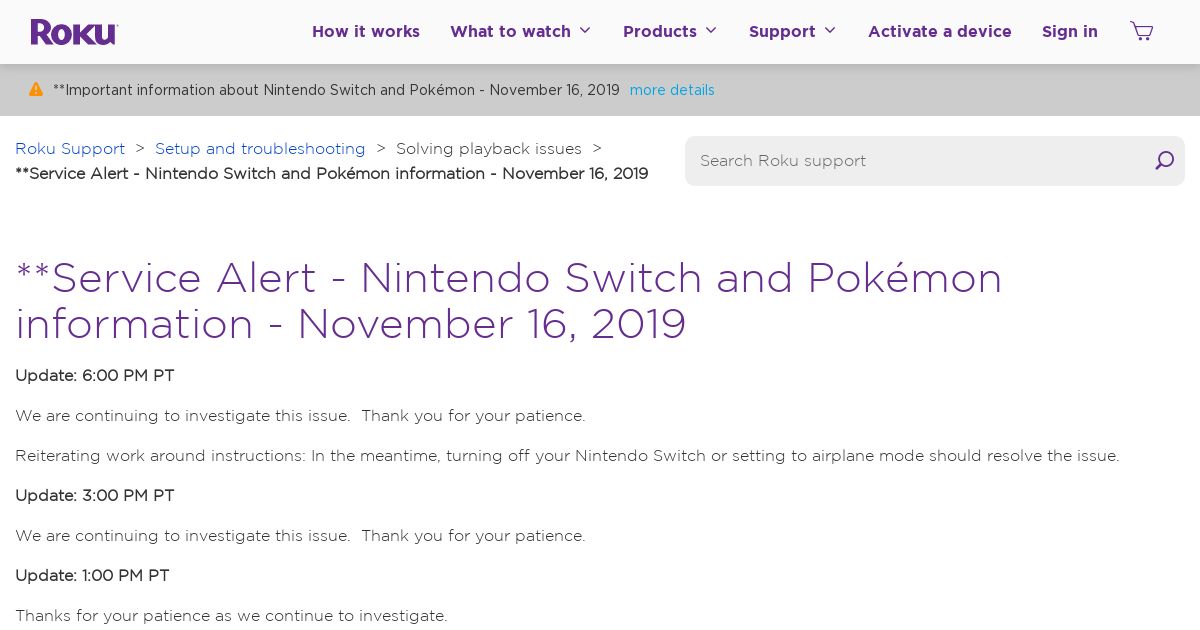Screen dimensions: 1200x630
Task: Click the Service Alert page heading
Action: (509, 301)
